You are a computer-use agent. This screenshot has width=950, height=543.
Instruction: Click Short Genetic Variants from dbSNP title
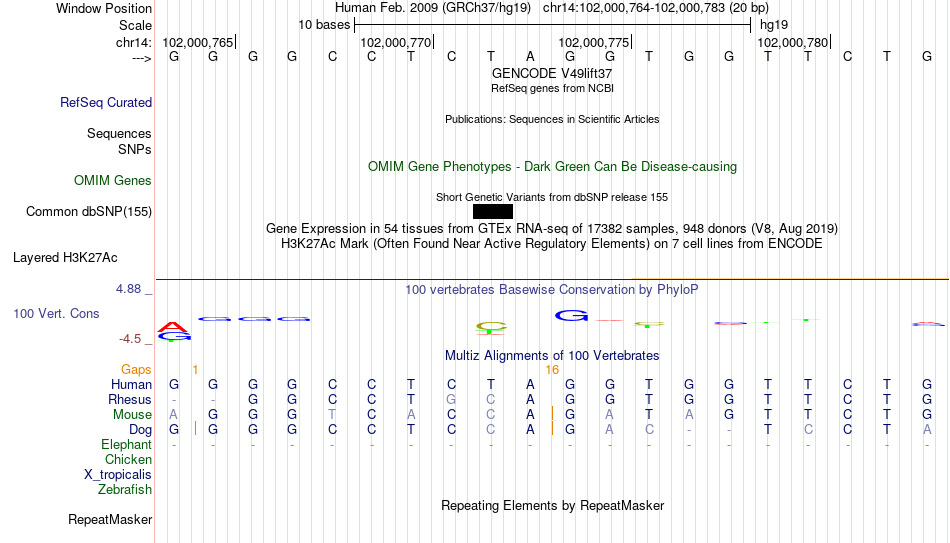pos(552,197)
